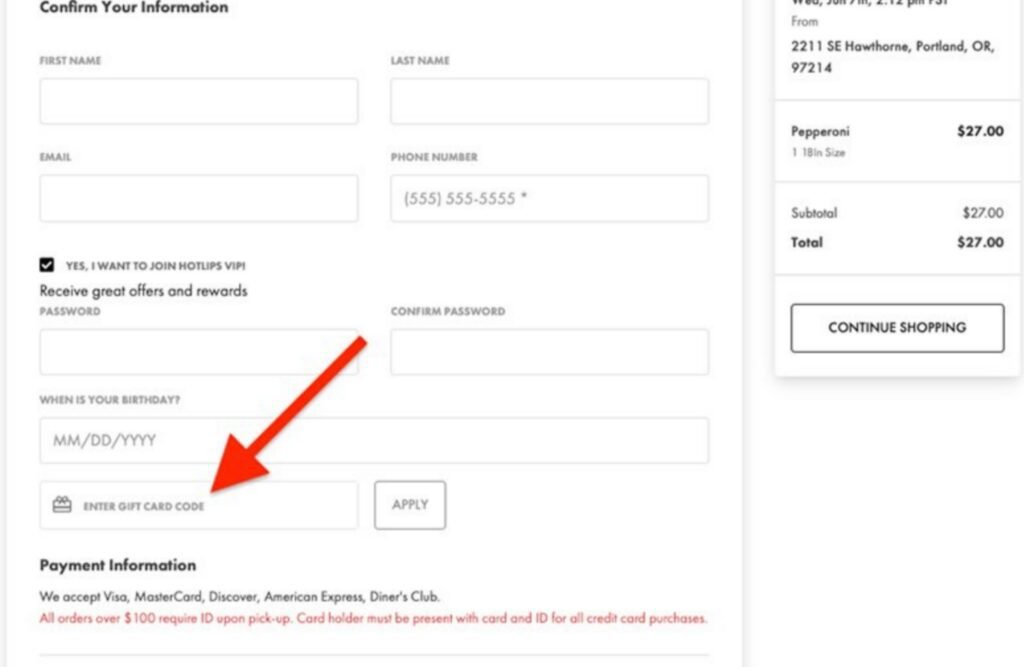The width and height of the screenshot is (1024, 667).
Task: Click into the Phone Number field
Action: (x=549, y=198)
